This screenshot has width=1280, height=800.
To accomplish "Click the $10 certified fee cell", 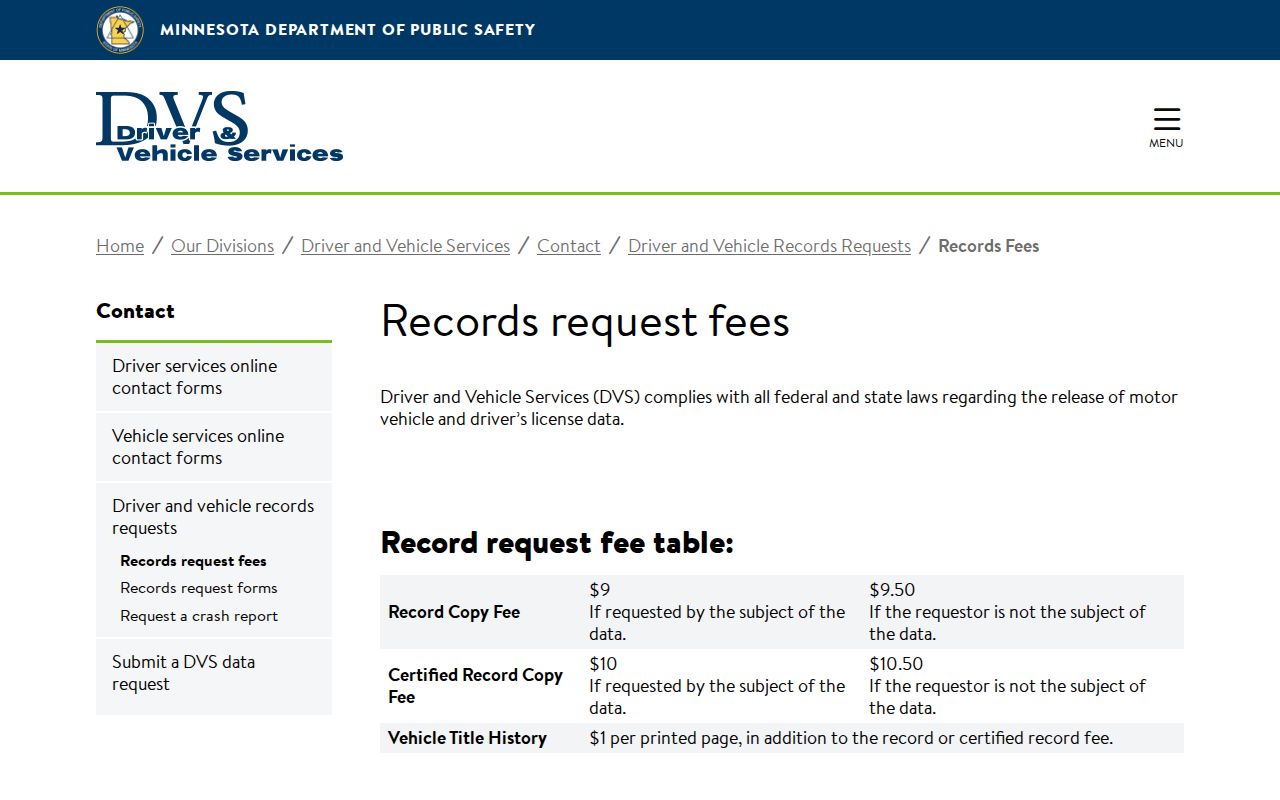I will 721,686.
